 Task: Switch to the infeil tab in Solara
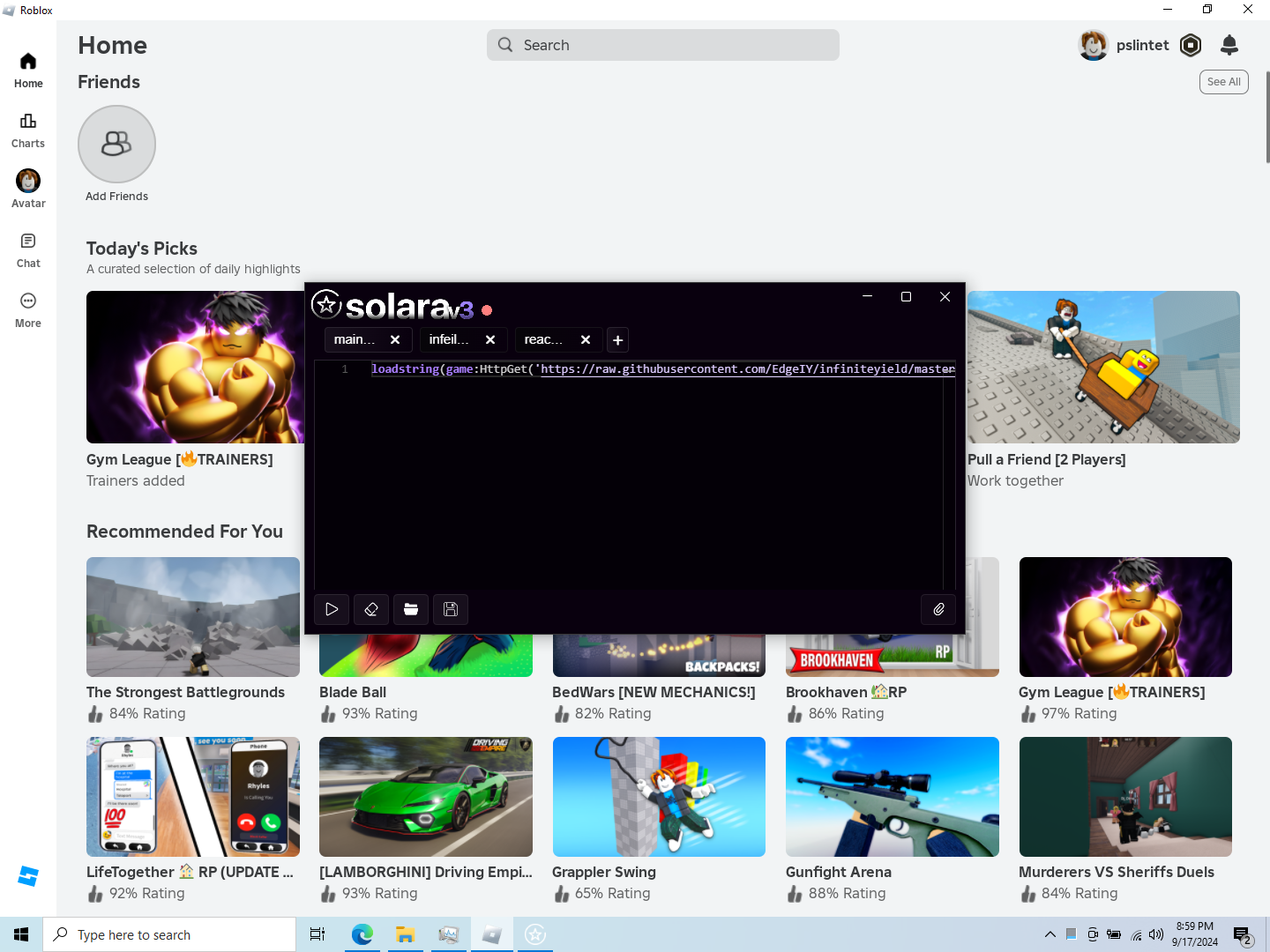(x=449, y=339)
